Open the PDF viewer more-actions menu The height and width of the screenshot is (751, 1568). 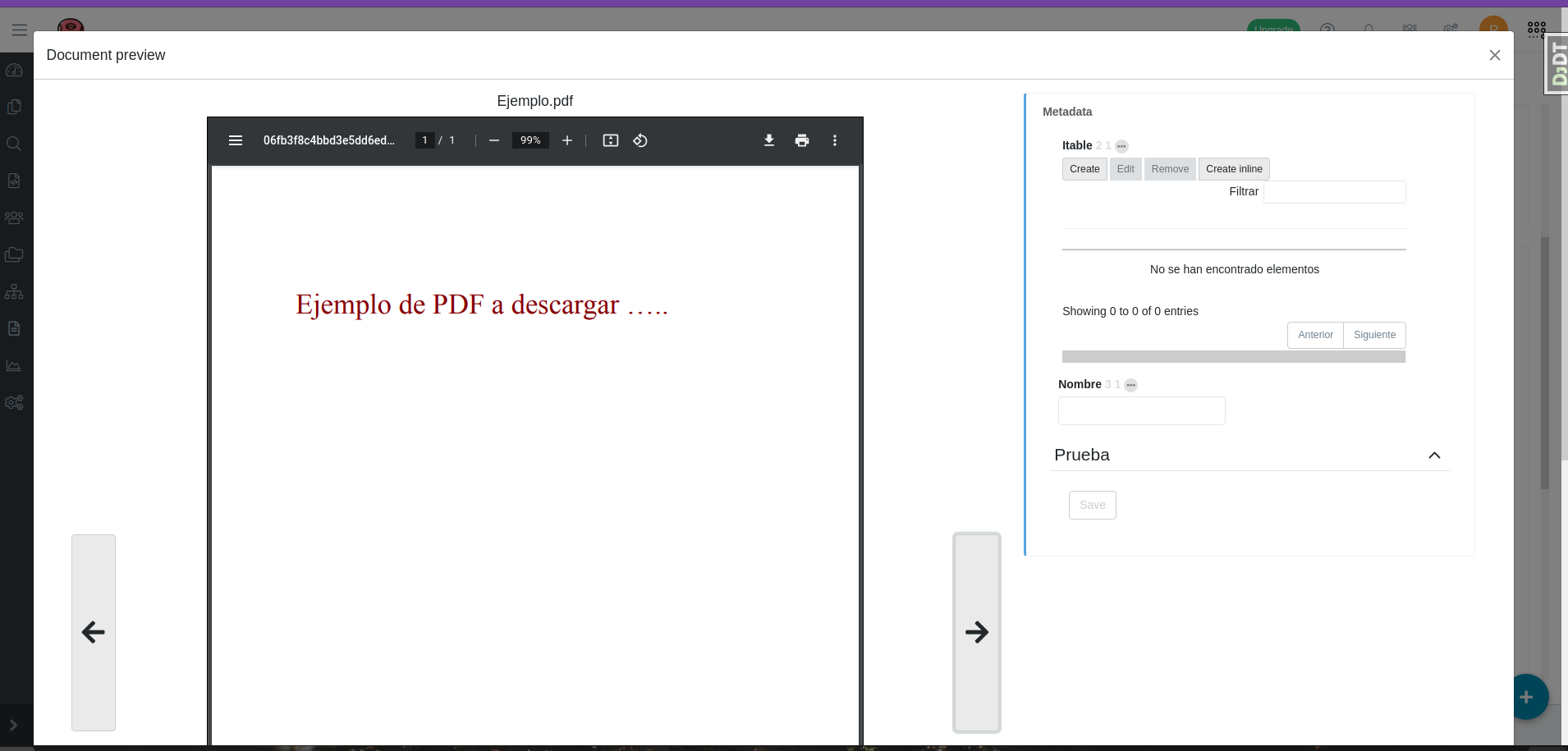834,140
